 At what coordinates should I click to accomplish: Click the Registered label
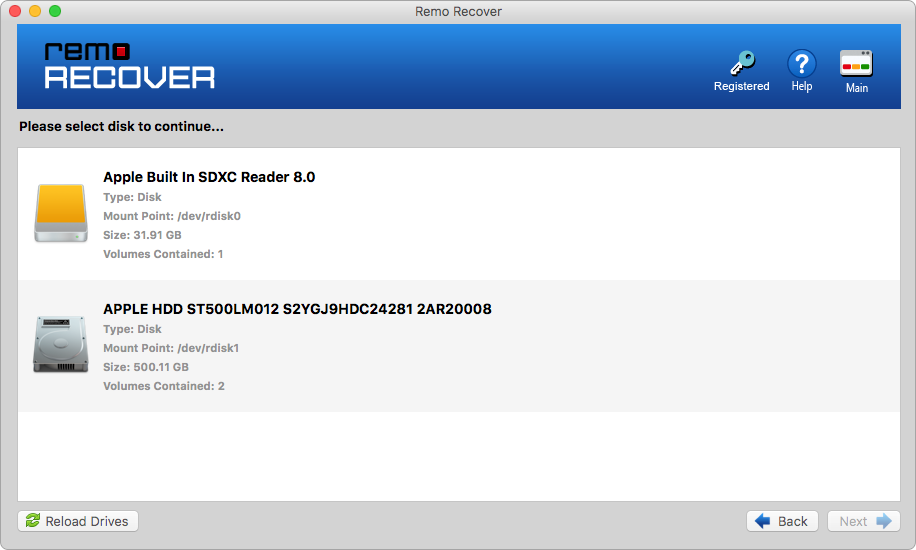click(x=741, y=86)
